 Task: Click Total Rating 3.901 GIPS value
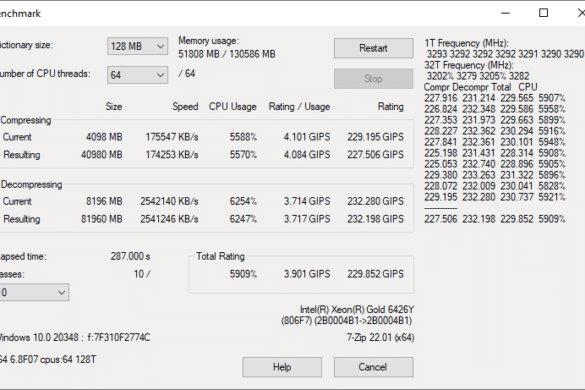pyautogui.click(x=307, y=274)
